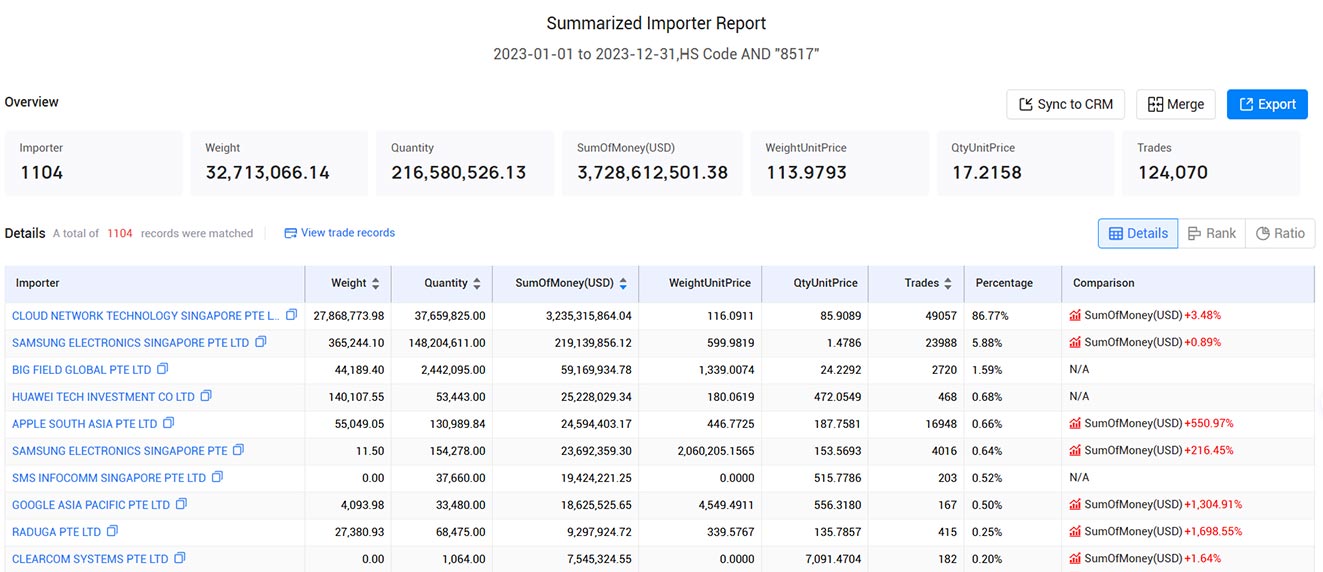Select the Importer 1104 overview card
Screen dimensions: 1323x572
click(x=94, y=162)
